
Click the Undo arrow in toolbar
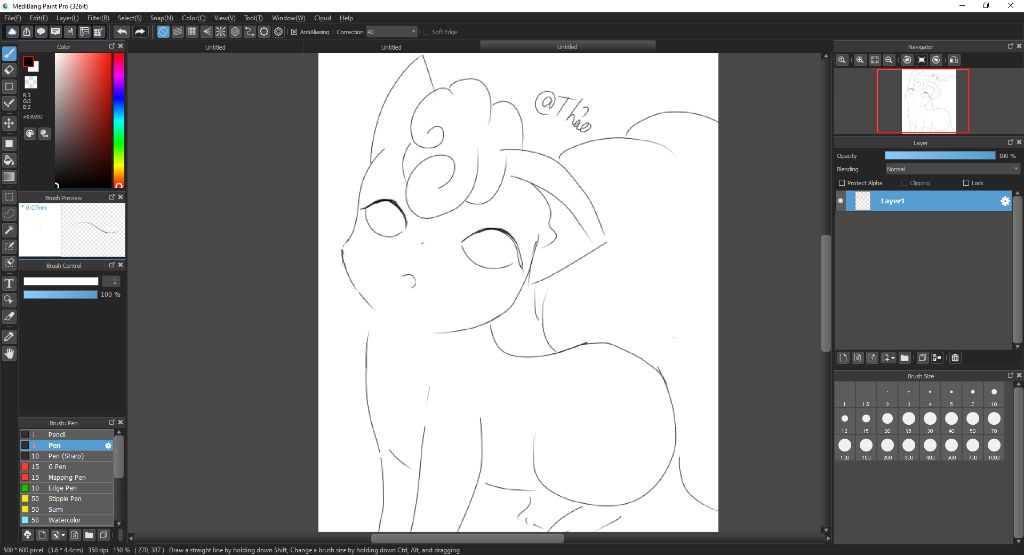[121, 31]
